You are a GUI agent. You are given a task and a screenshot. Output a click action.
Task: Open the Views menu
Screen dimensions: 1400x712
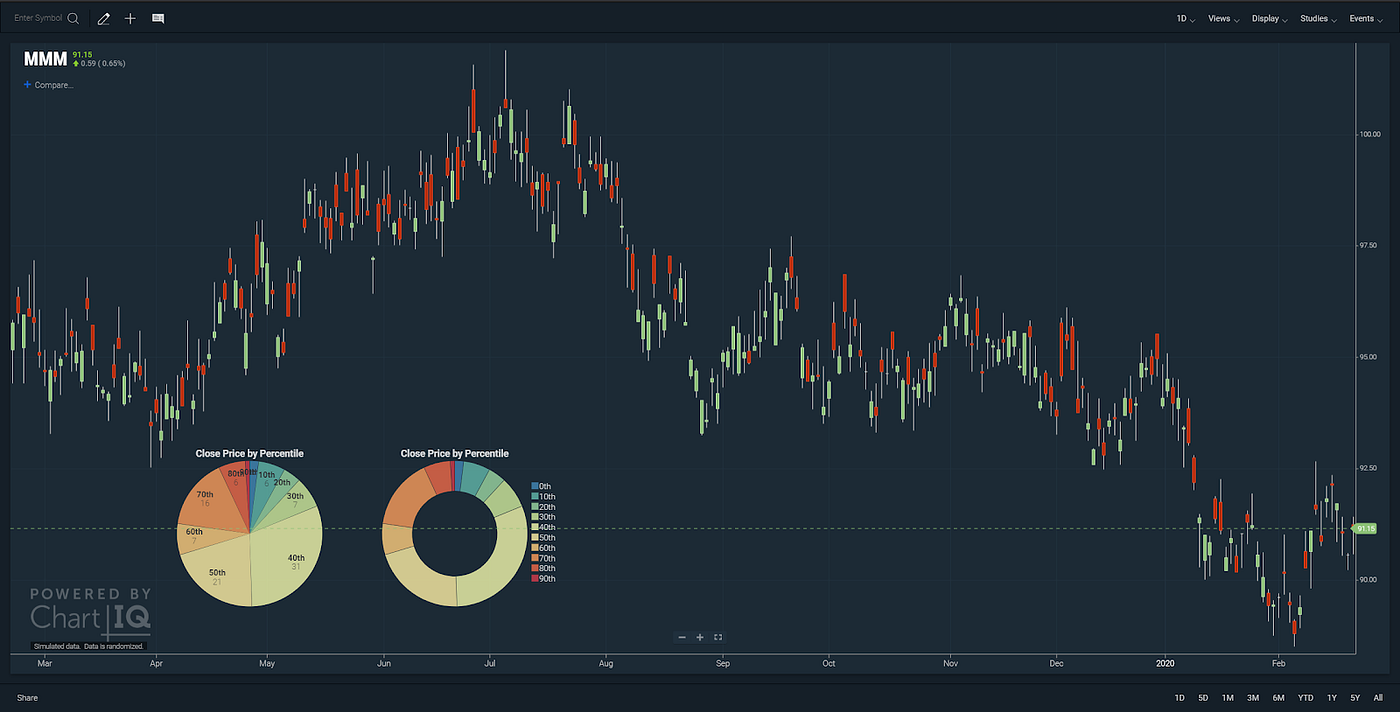[x=1222, y=18]
